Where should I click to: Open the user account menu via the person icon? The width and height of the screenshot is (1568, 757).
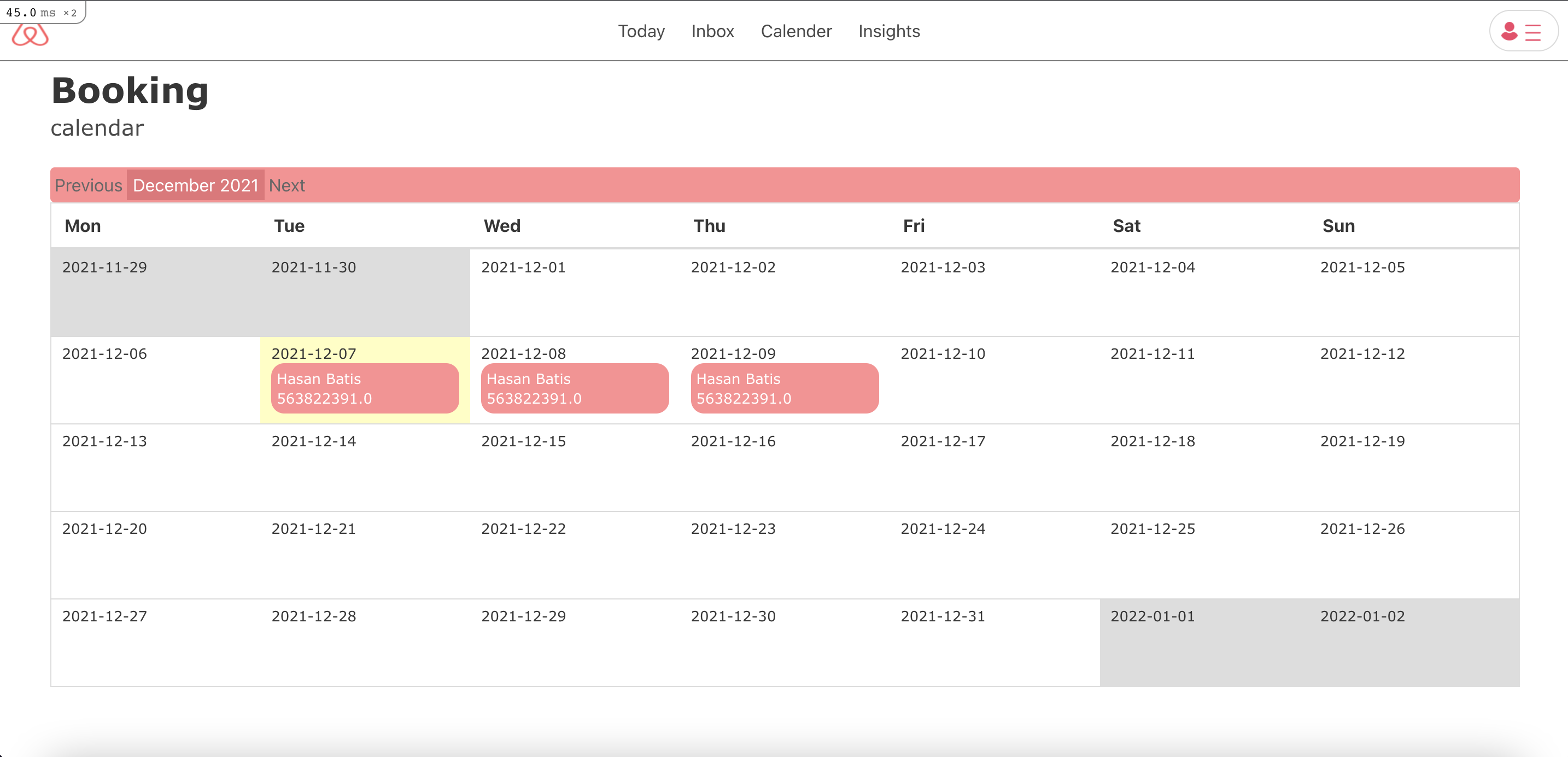click(x=1508, y=31)
